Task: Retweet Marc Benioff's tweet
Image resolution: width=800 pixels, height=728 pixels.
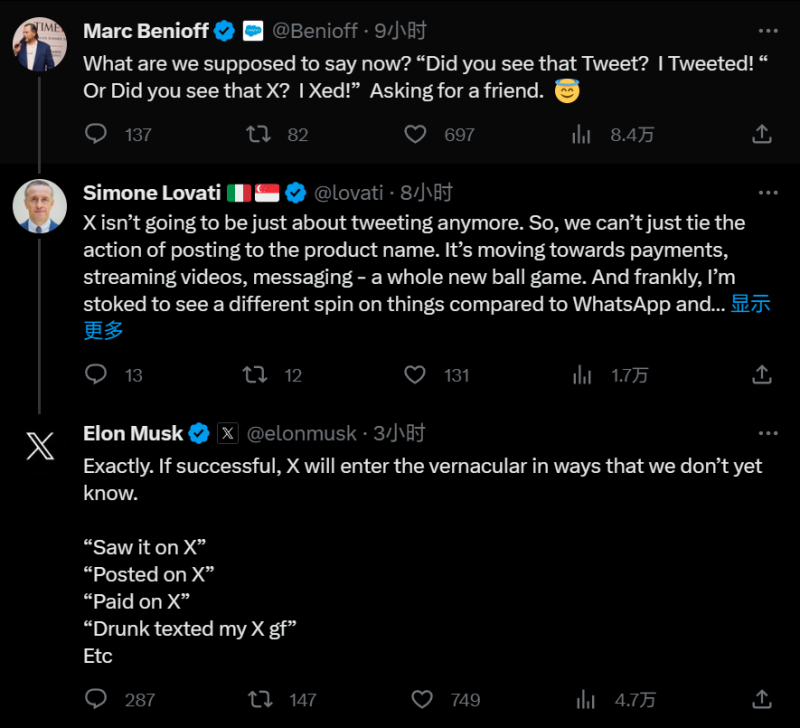Action: click(259, 134)
